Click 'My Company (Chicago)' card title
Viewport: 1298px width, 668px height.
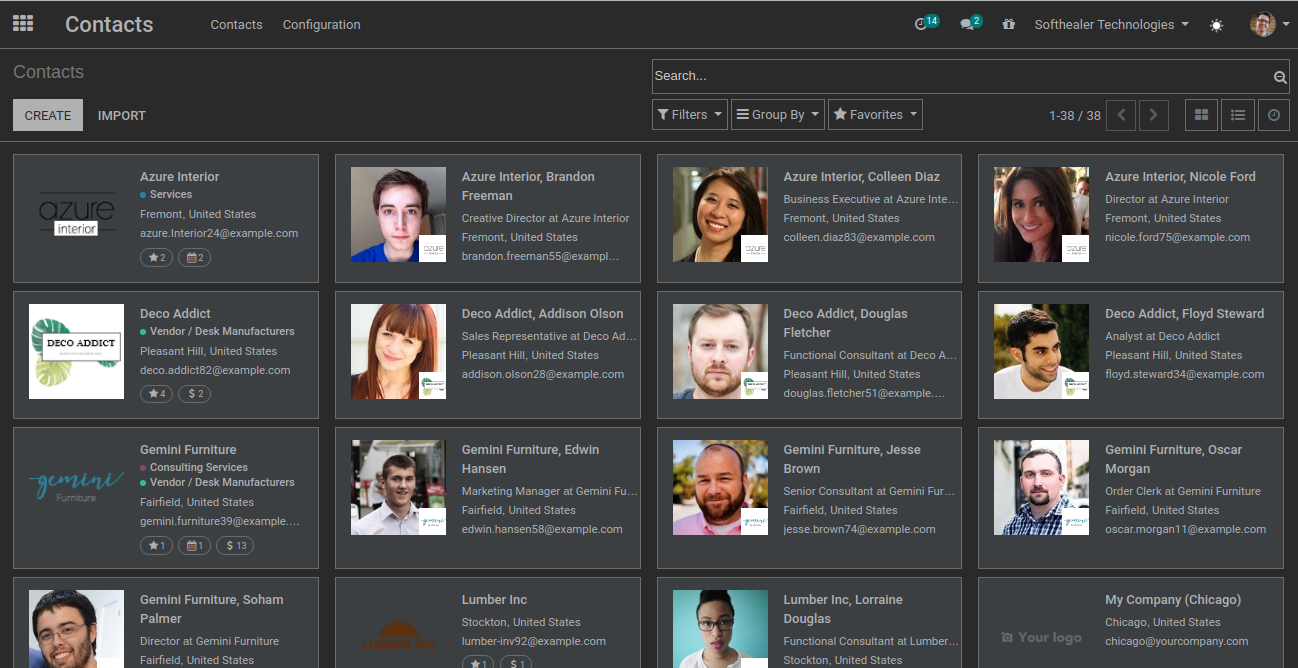[1173, 600]
